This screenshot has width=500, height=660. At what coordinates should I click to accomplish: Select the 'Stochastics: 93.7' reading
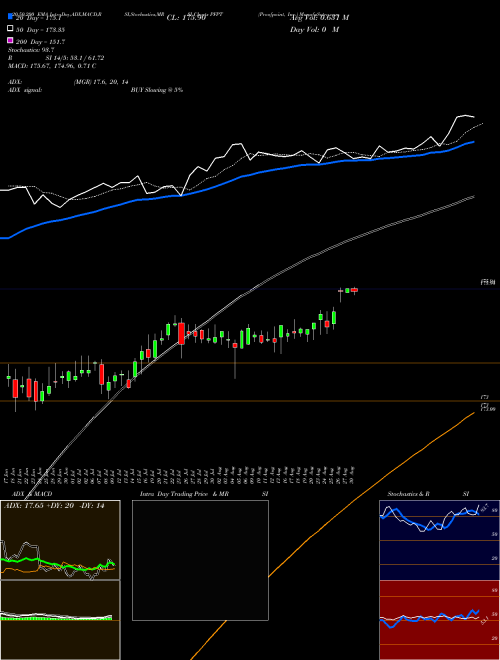click(x=31, y=50)
